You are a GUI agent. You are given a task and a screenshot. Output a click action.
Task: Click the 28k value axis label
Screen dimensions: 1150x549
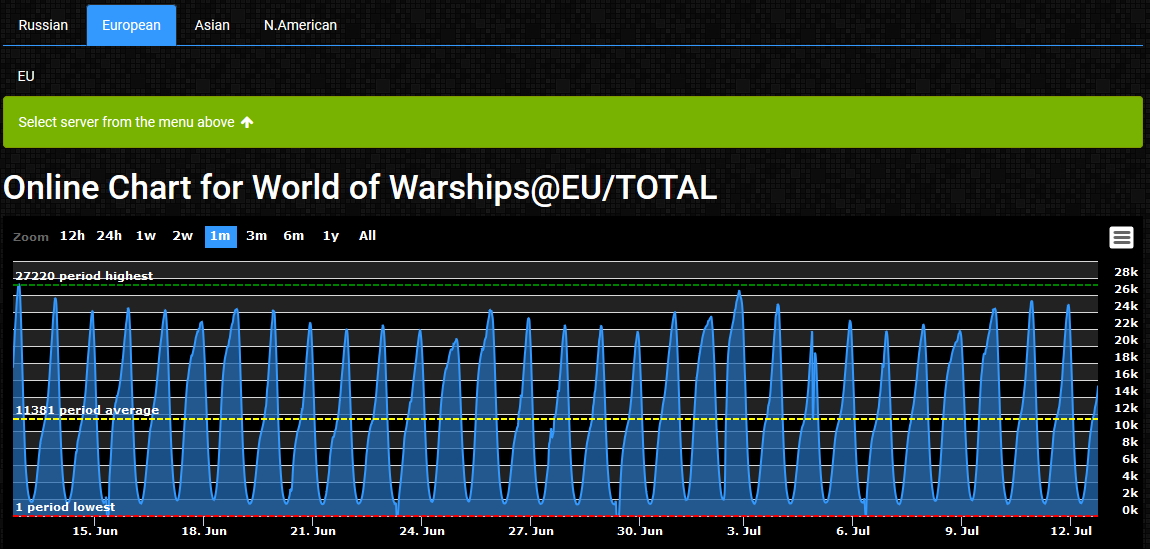point(1127,272)
